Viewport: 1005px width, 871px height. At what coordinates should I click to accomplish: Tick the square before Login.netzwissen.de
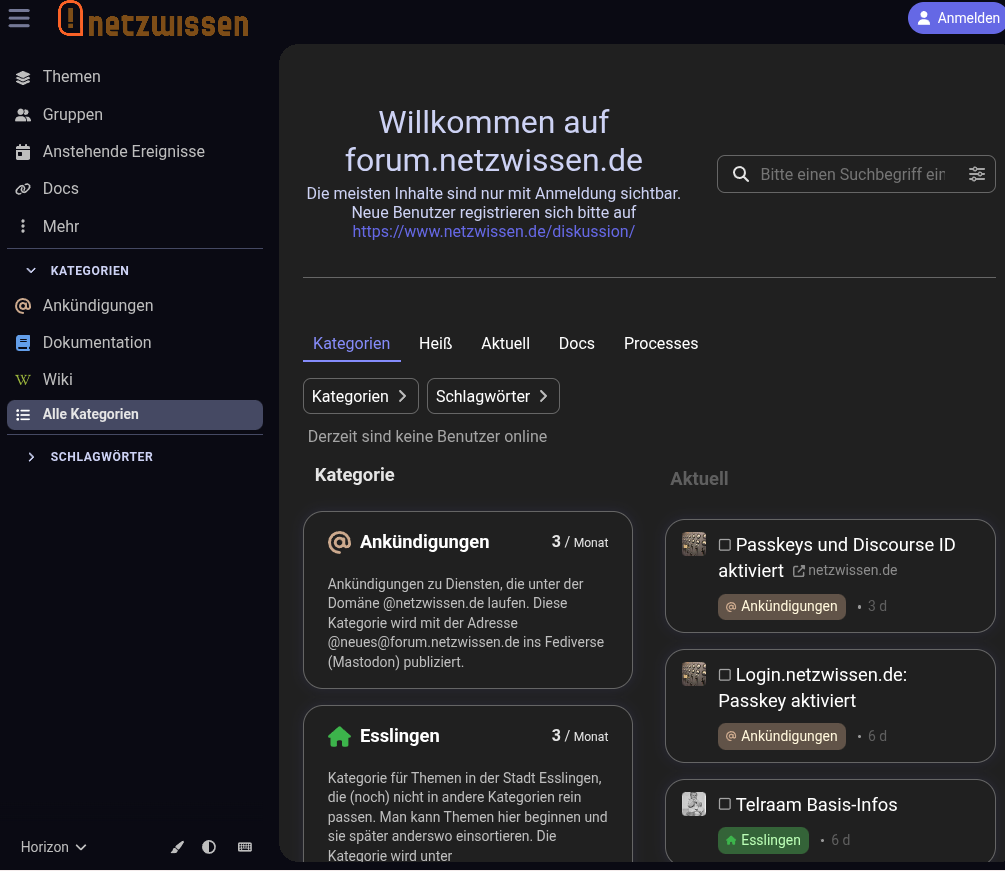point(725,676)
